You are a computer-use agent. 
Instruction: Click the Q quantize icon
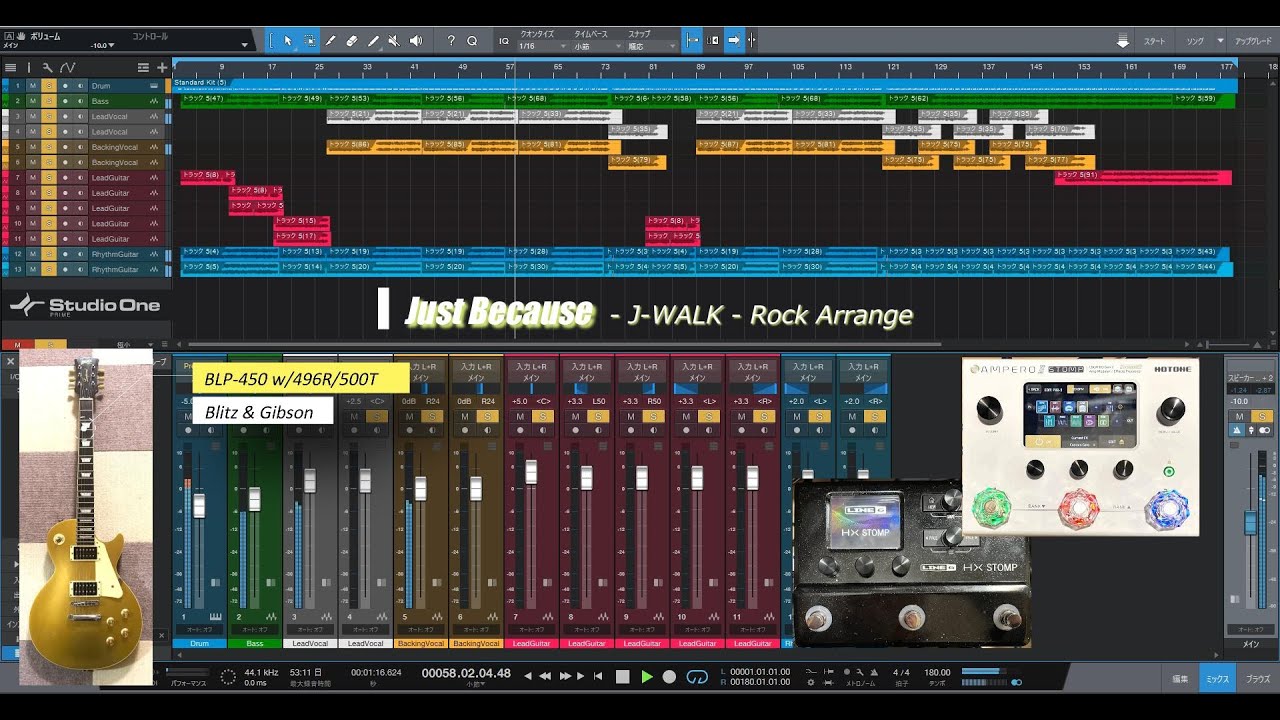(472, 41)
